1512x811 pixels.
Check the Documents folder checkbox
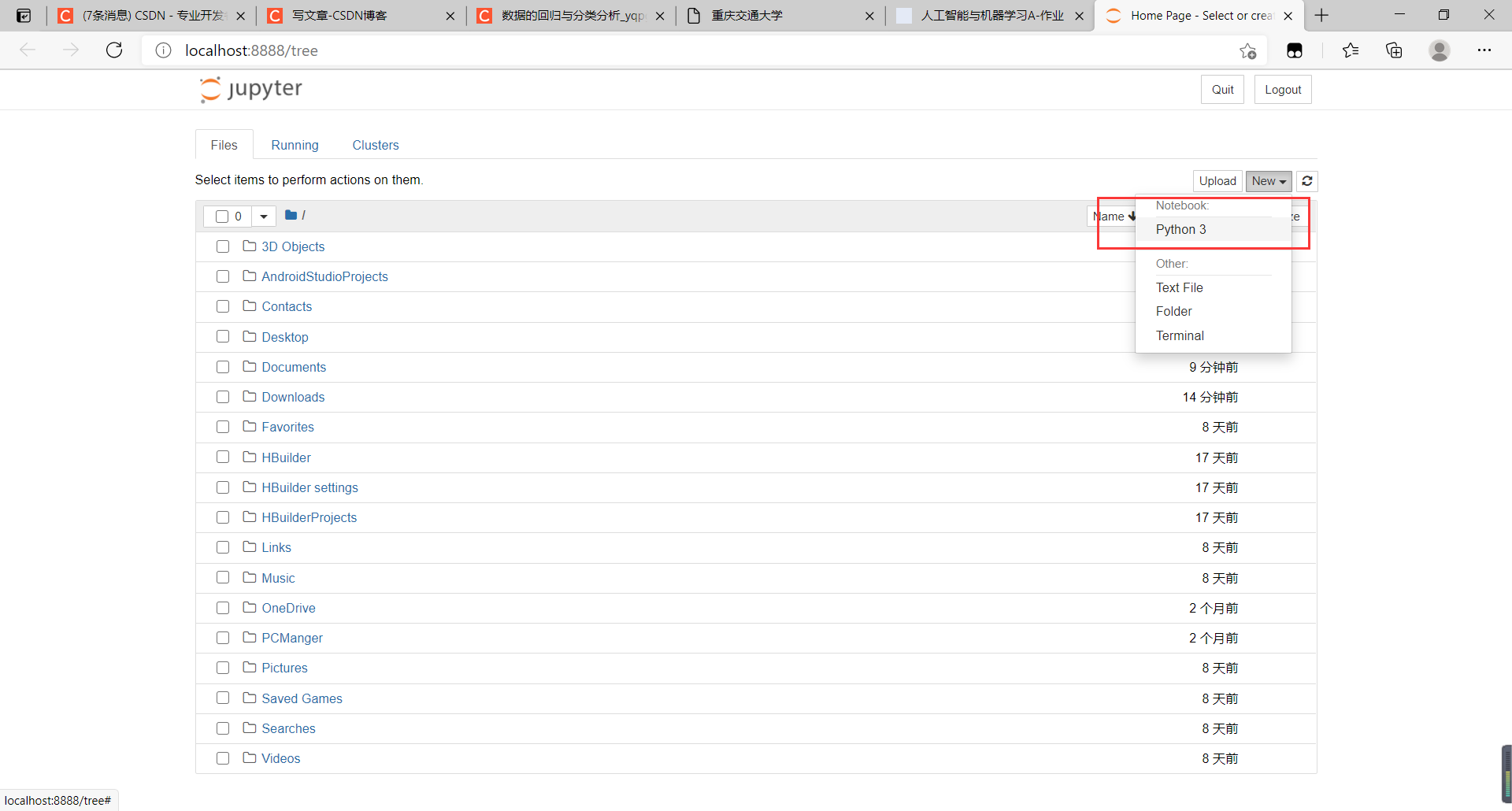click(x=223, y=367)
